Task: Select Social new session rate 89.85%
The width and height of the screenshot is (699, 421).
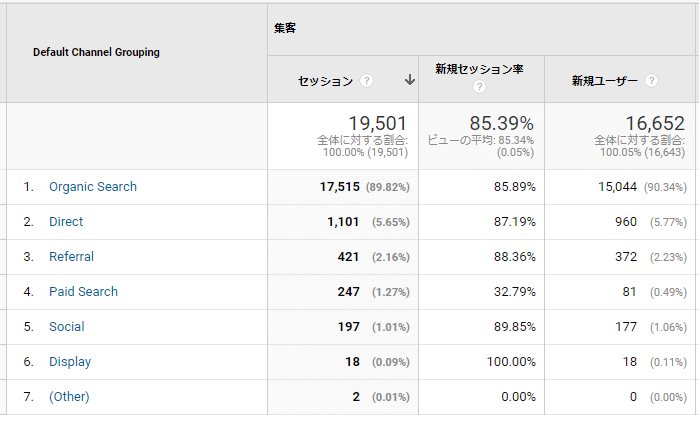Action: click(x=514, y=327)
